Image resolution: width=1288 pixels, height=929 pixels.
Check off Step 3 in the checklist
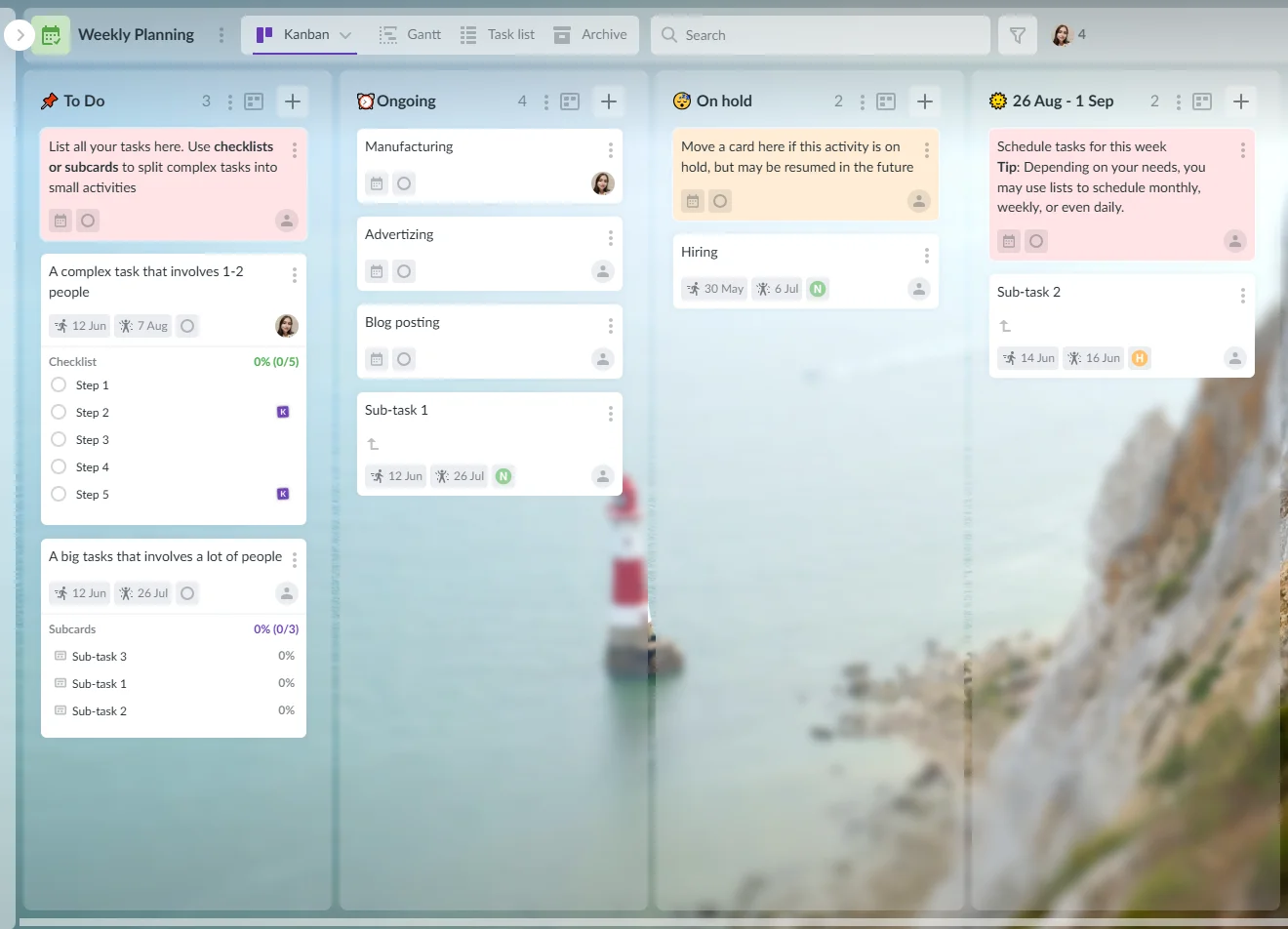click(x=59, y=439)
